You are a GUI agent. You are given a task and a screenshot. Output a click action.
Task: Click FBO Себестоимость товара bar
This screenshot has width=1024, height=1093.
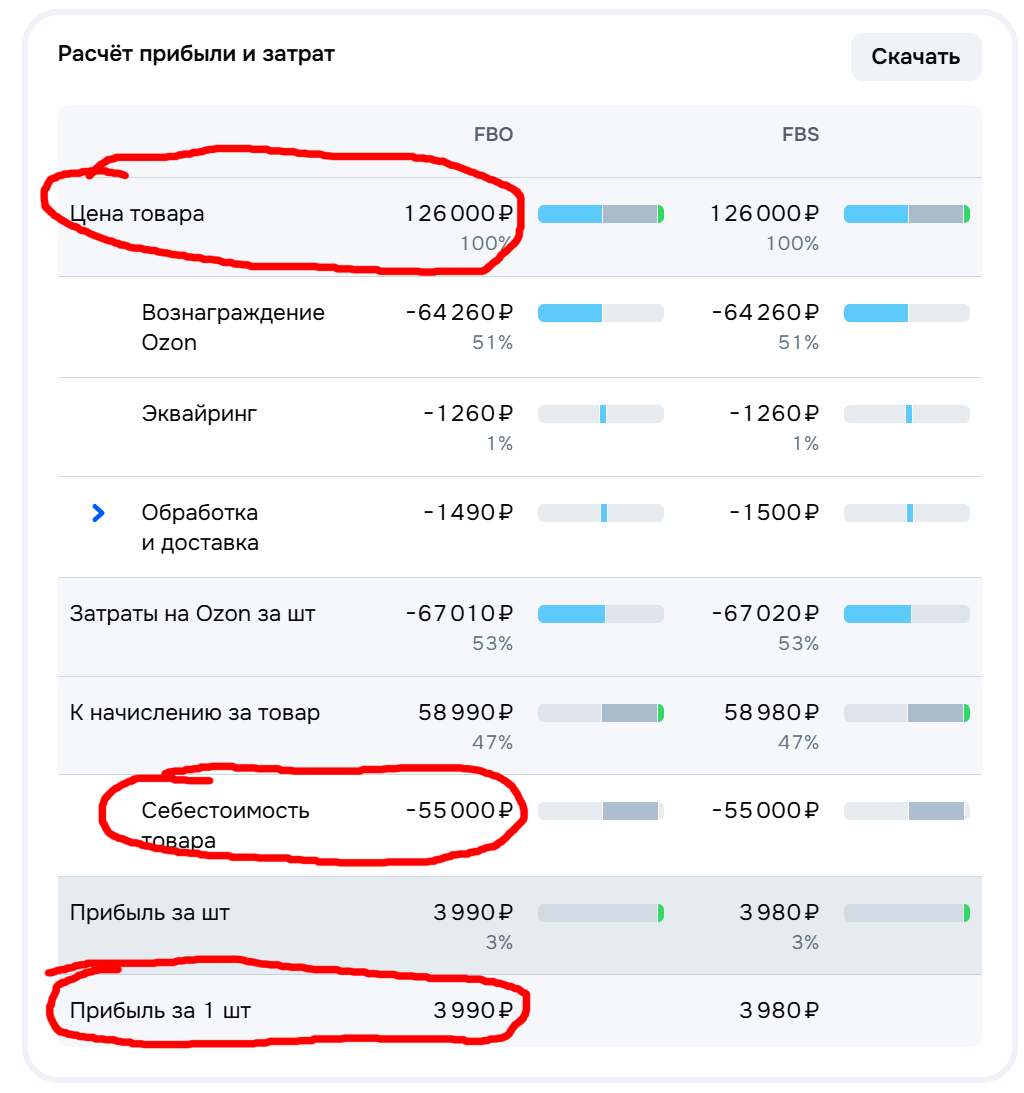click(601, 811)
